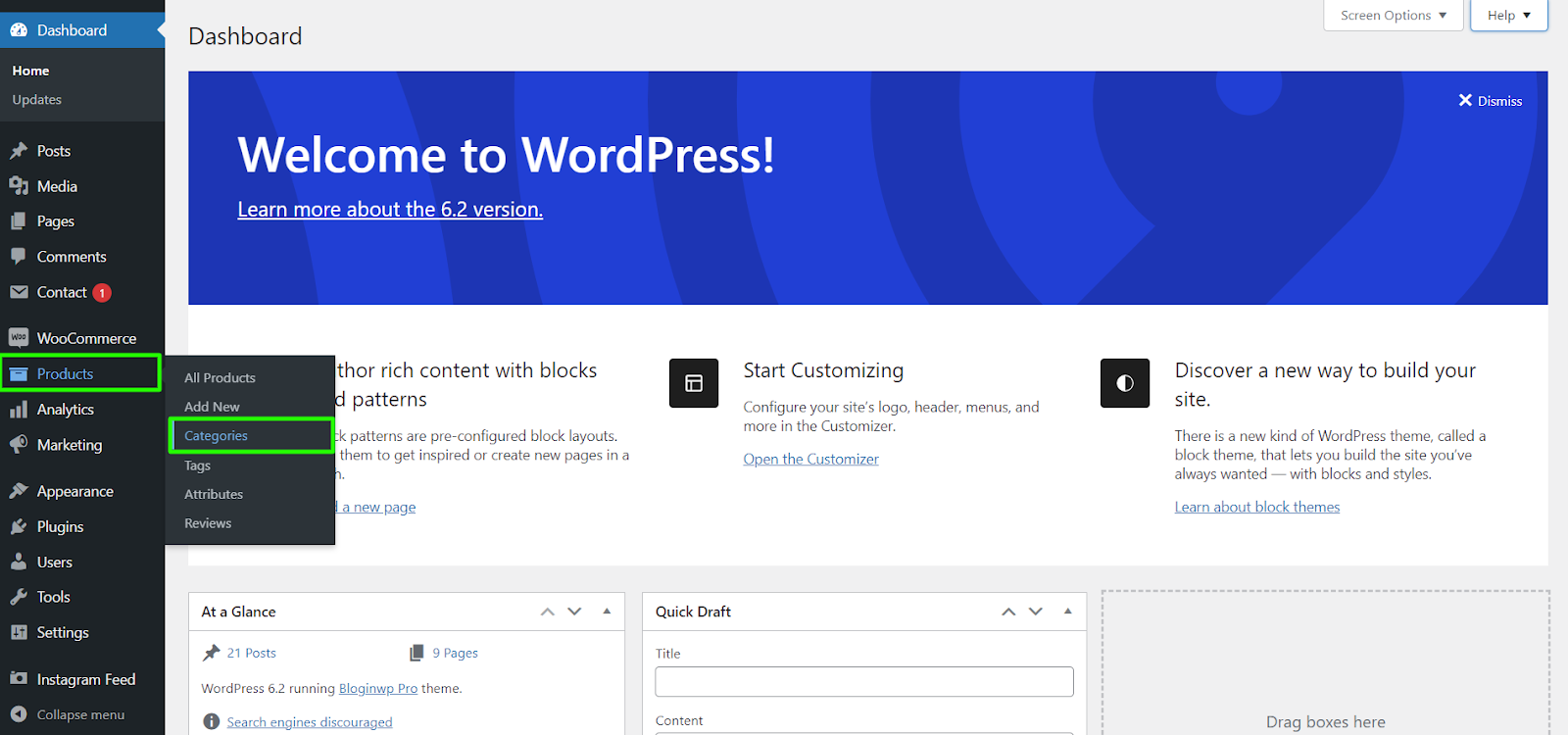Click the Pages icon in sidebar
Image resolution: width=1568 pixels, height=735 pixels.
tap(19, 221)
